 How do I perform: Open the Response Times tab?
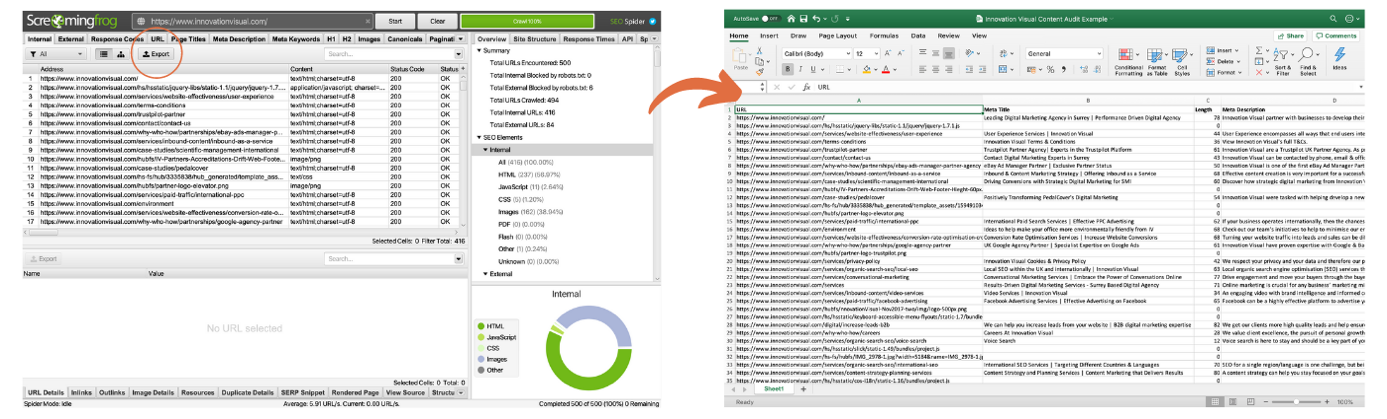589,39
